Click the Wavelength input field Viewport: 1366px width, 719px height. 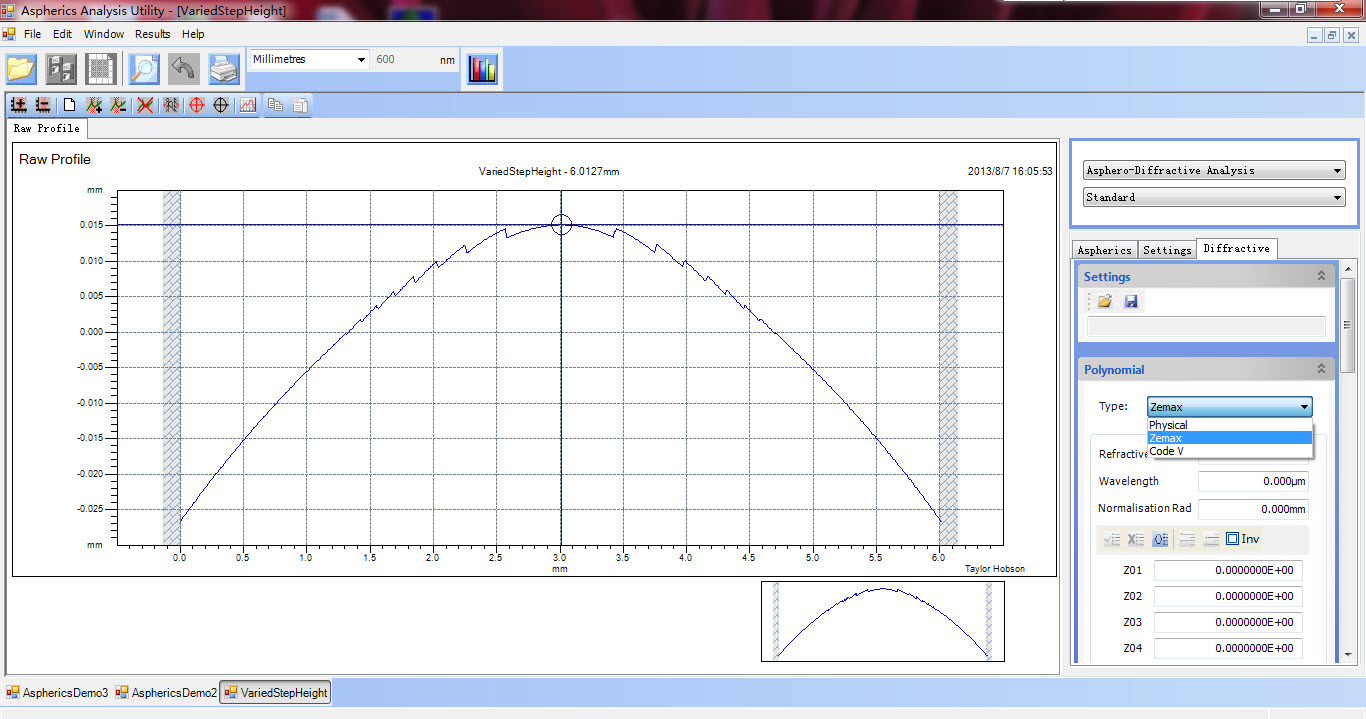tap(1253, 481)
